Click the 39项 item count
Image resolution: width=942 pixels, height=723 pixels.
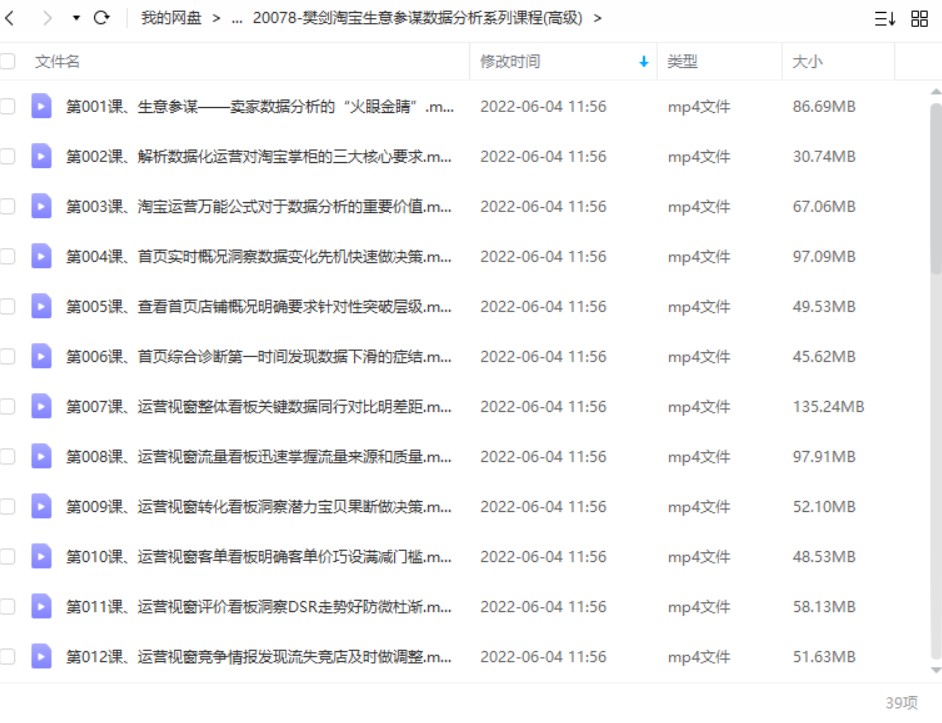901,703
